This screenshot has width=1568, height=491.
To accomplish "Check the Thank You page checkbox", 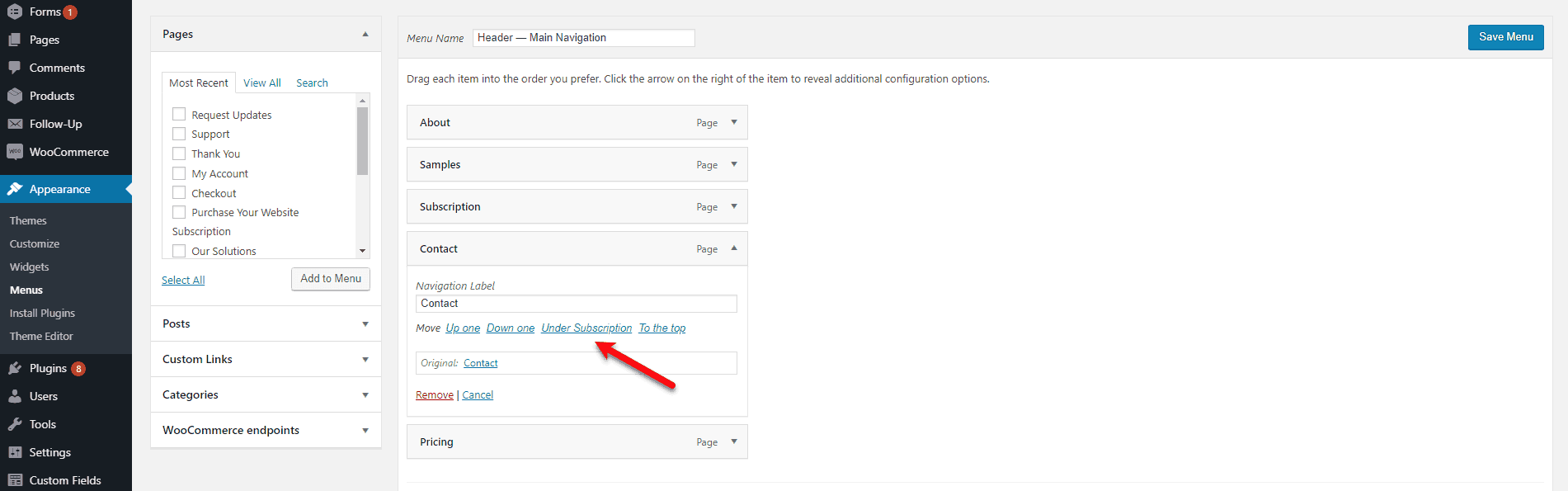I will (179, 153).
